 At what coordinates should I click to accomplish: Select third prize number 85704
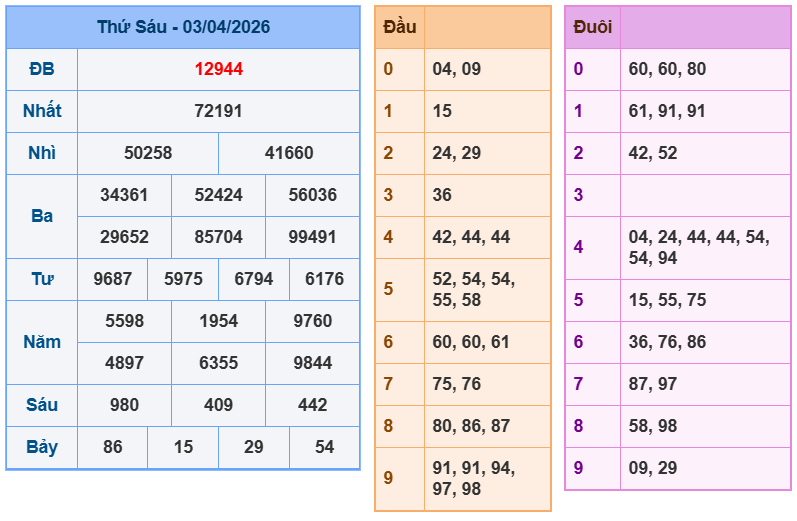coord(219,237)
